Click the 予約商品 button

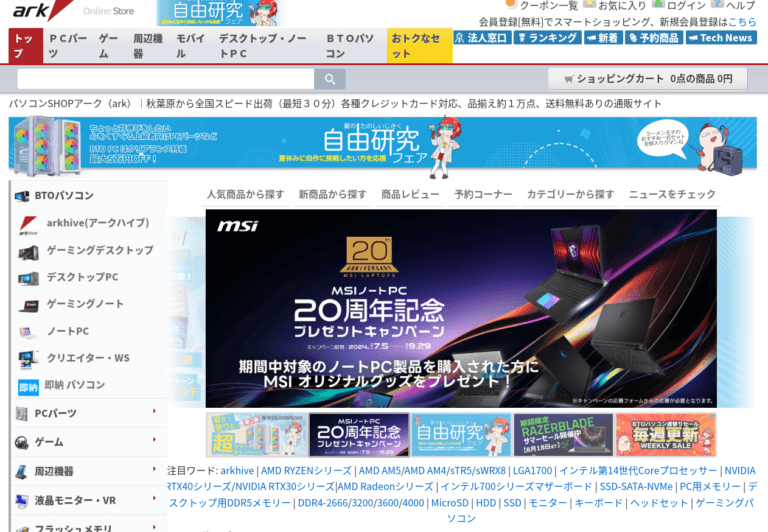point(654,38)
